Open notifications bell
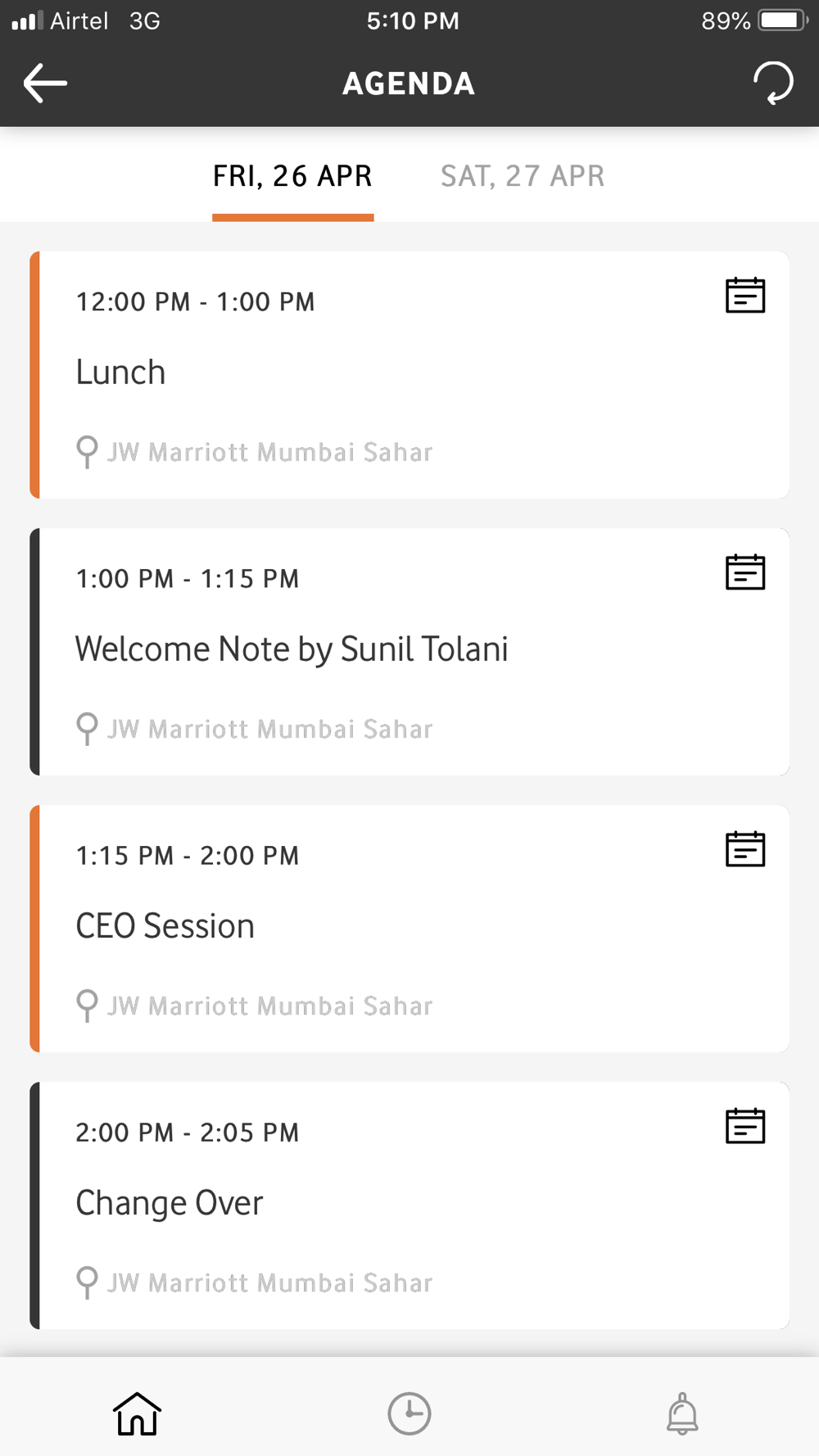Screen dimensions: 819x1456 [x=682, y=1413]
